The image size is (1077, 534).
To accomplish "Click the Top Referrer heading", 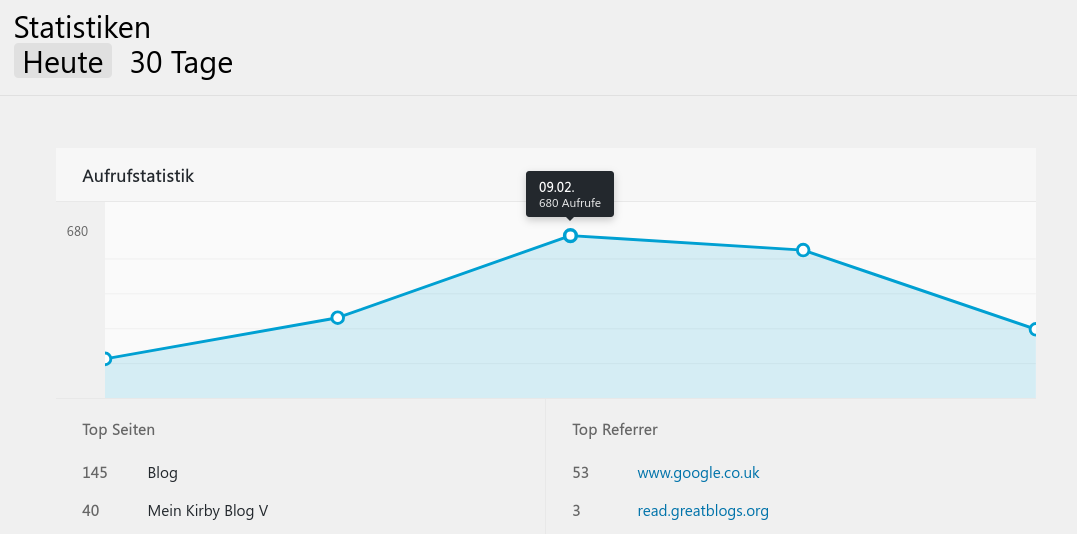I will [x=614, y=430].
